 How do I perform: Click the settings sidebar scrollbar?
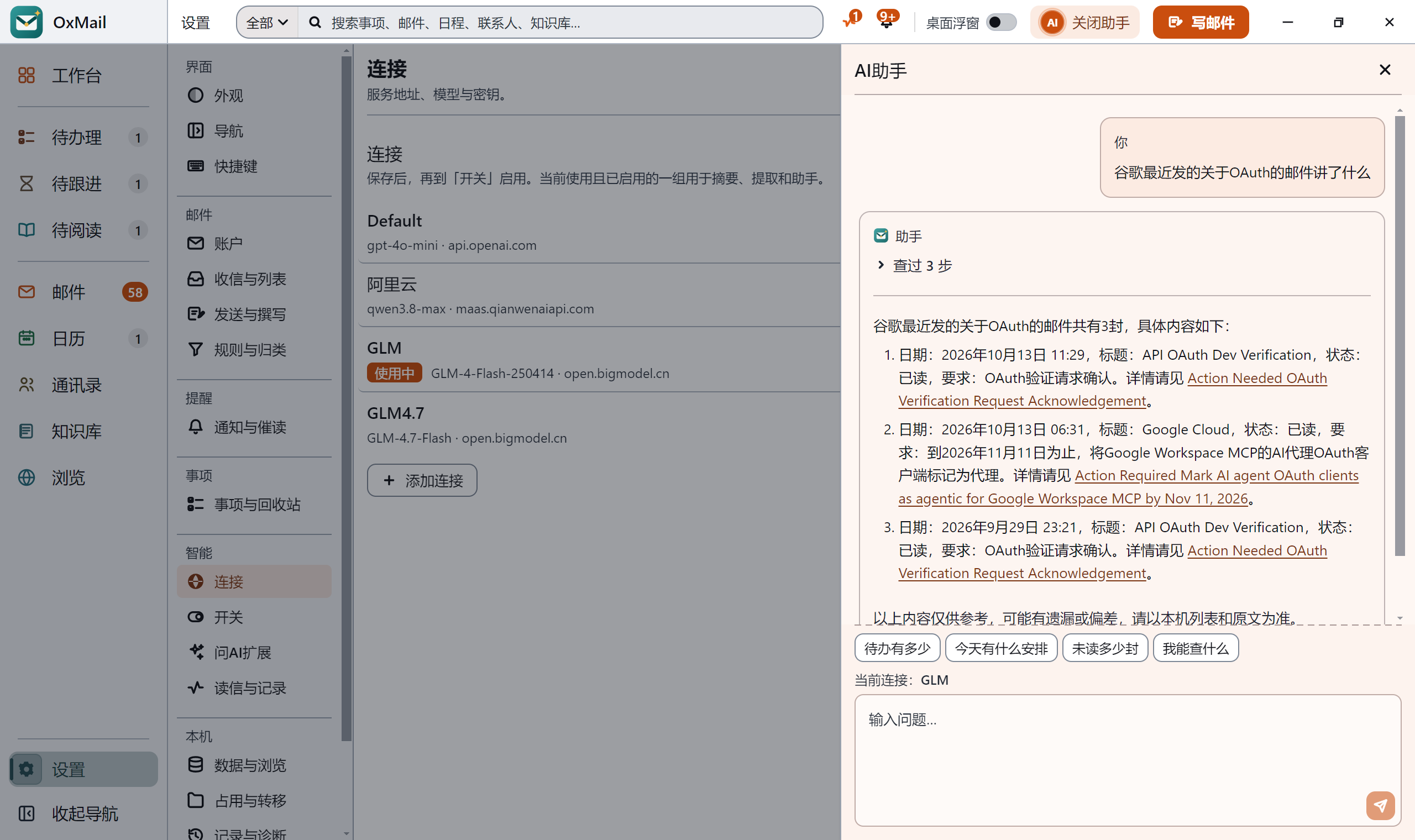(x=347, y=398)
